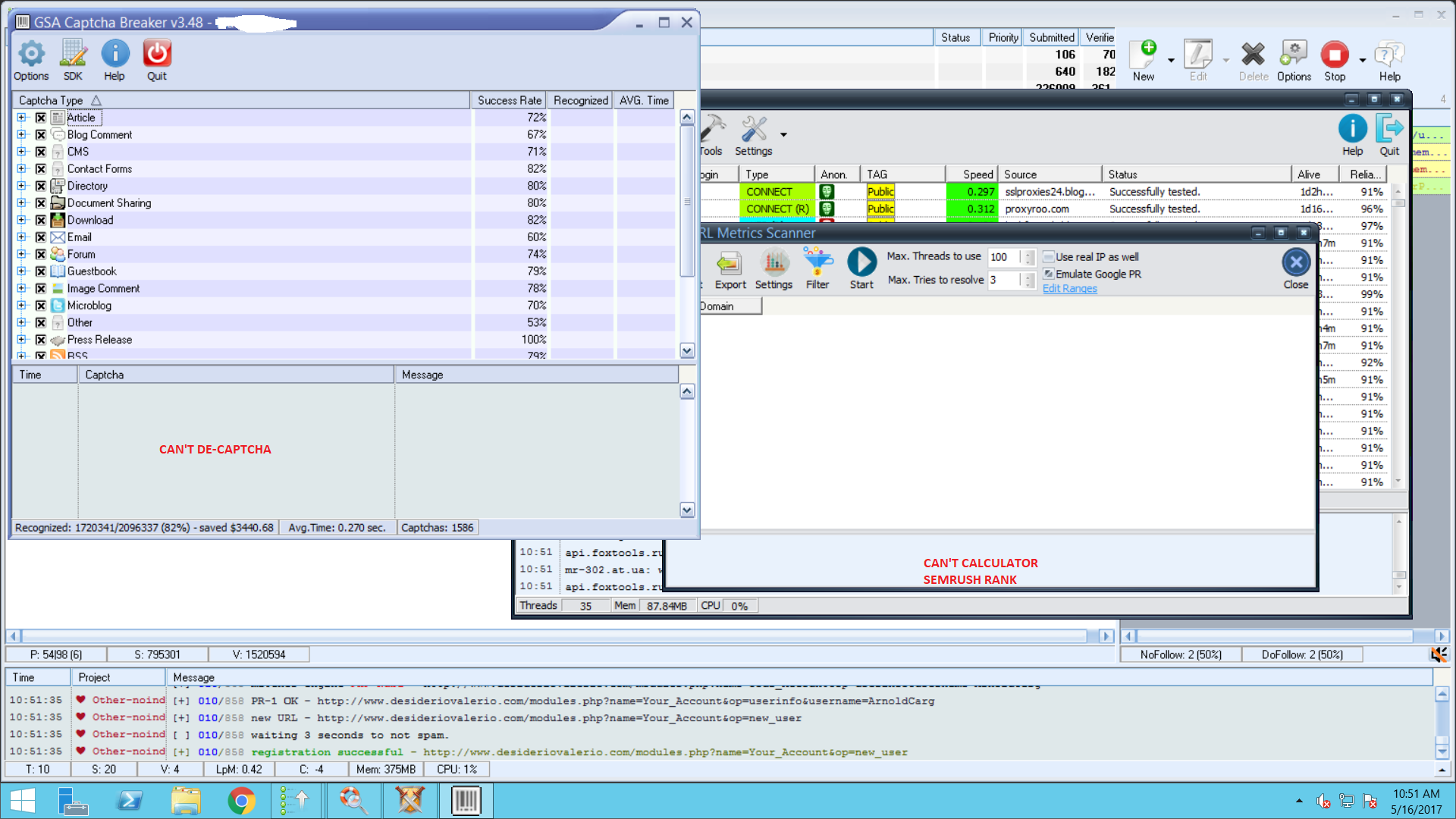The image size is (1456, 819).
Task: Open Tools in the proxy window
Action: (711, 136)
